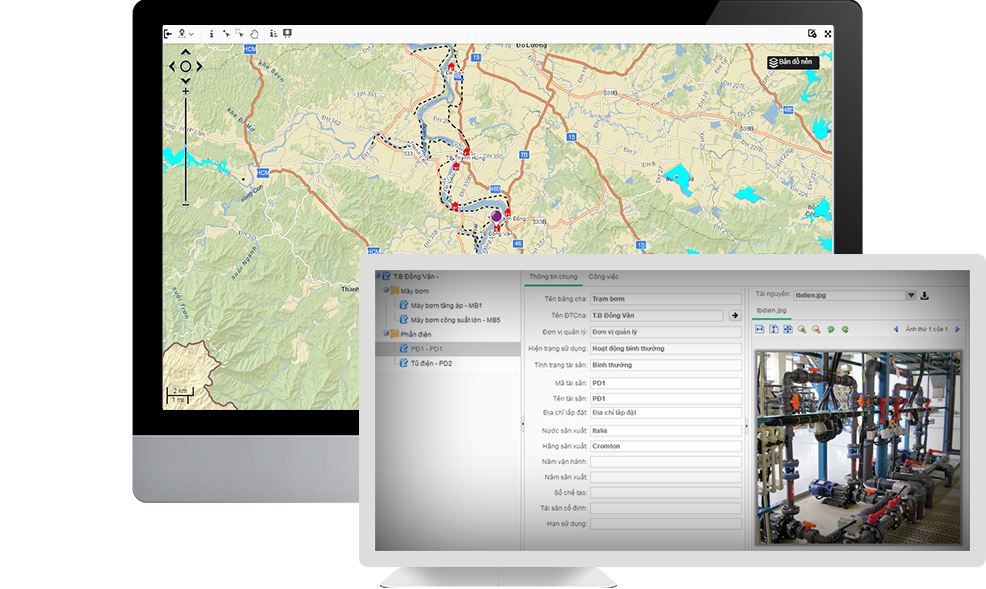Click the zoom in magnifier above photo
The image size is (986, 589).
click(x=802, y=328)
